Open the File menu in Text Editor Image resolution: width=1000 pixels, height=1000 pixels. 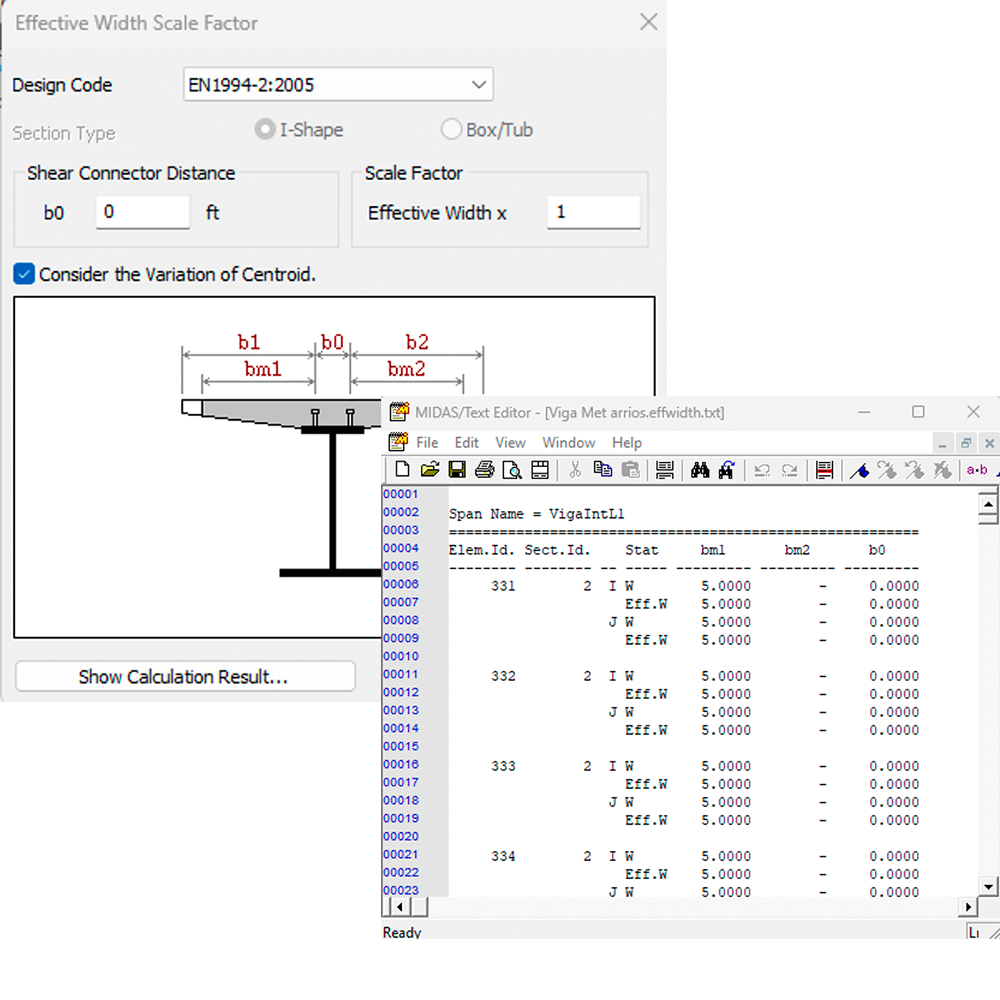(427, 443)
